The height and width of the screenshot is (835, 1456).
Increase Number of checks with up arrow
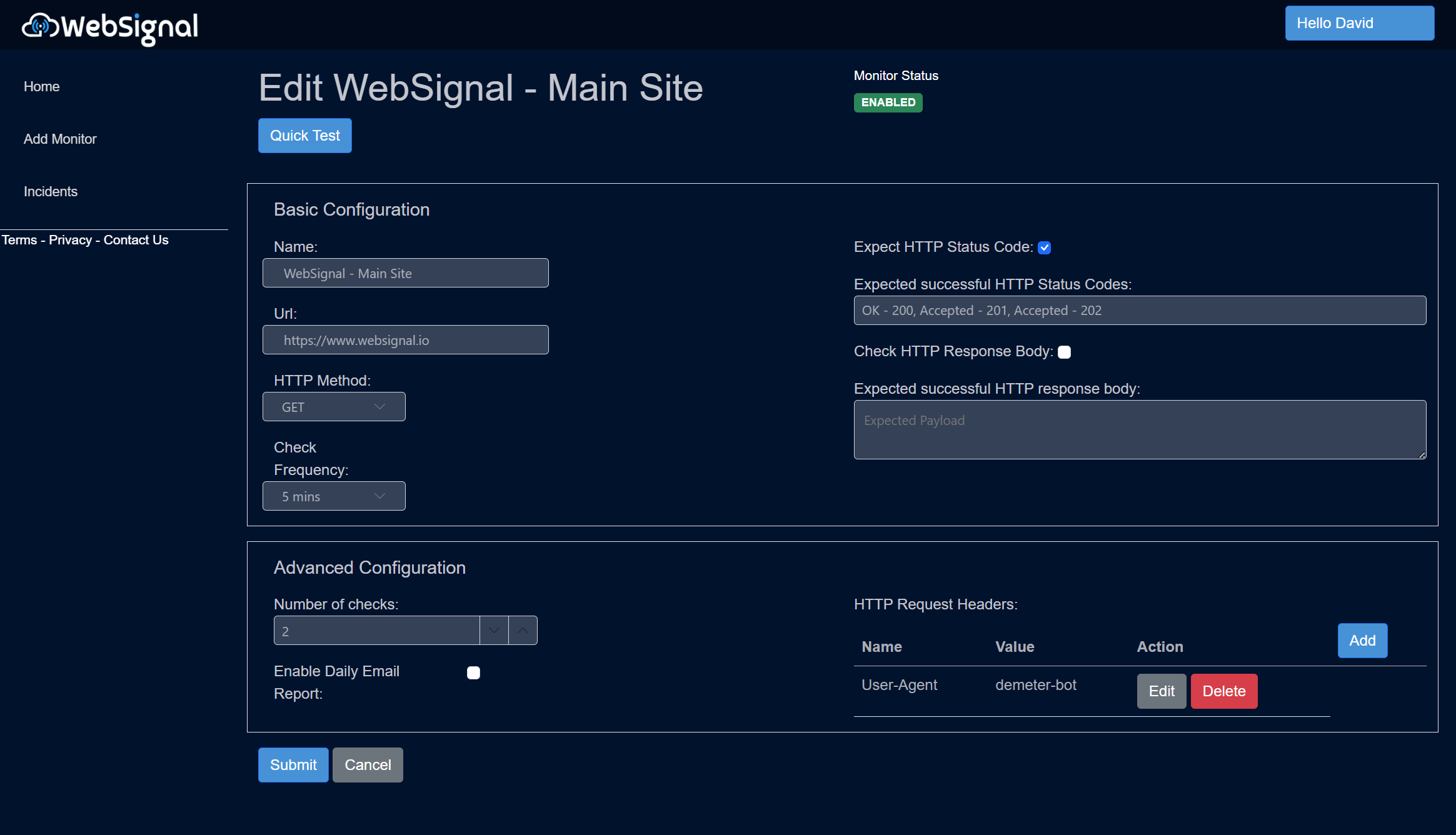523,631
